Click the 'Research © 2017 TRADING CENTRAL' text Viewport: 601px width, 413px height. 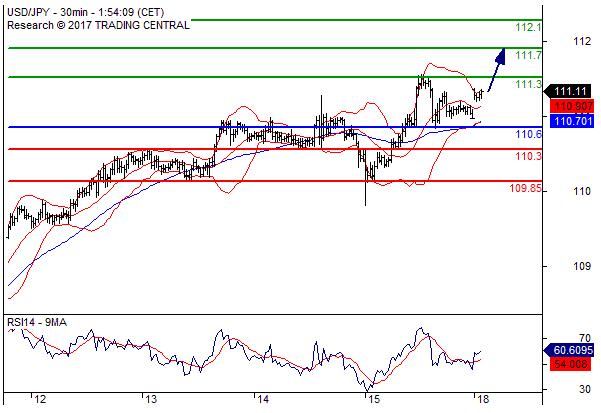click(99, 25)
